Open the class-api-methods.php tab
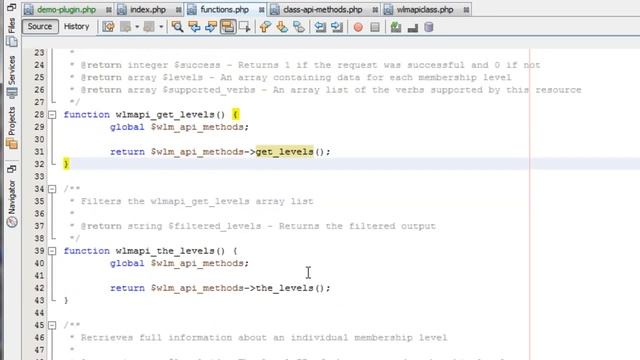This screenshot has width=640, height=360. pyautogui.click(x=322, y=9)
